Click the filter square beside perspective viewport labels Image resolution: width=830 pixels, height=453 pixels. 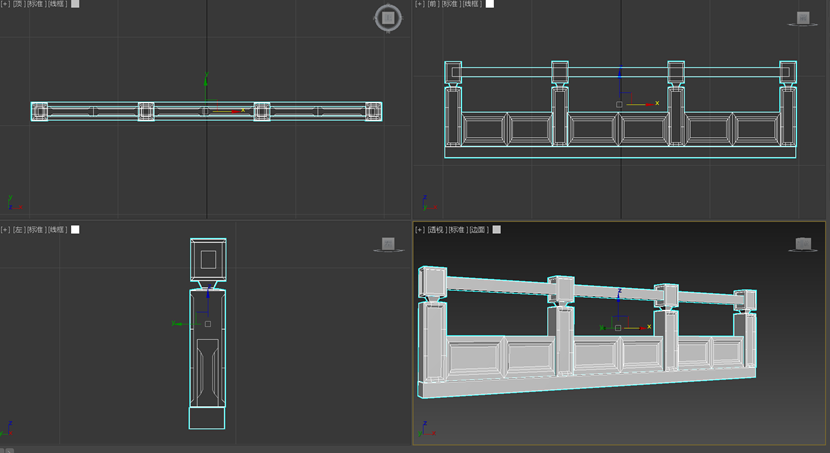(x=497, y=230)
